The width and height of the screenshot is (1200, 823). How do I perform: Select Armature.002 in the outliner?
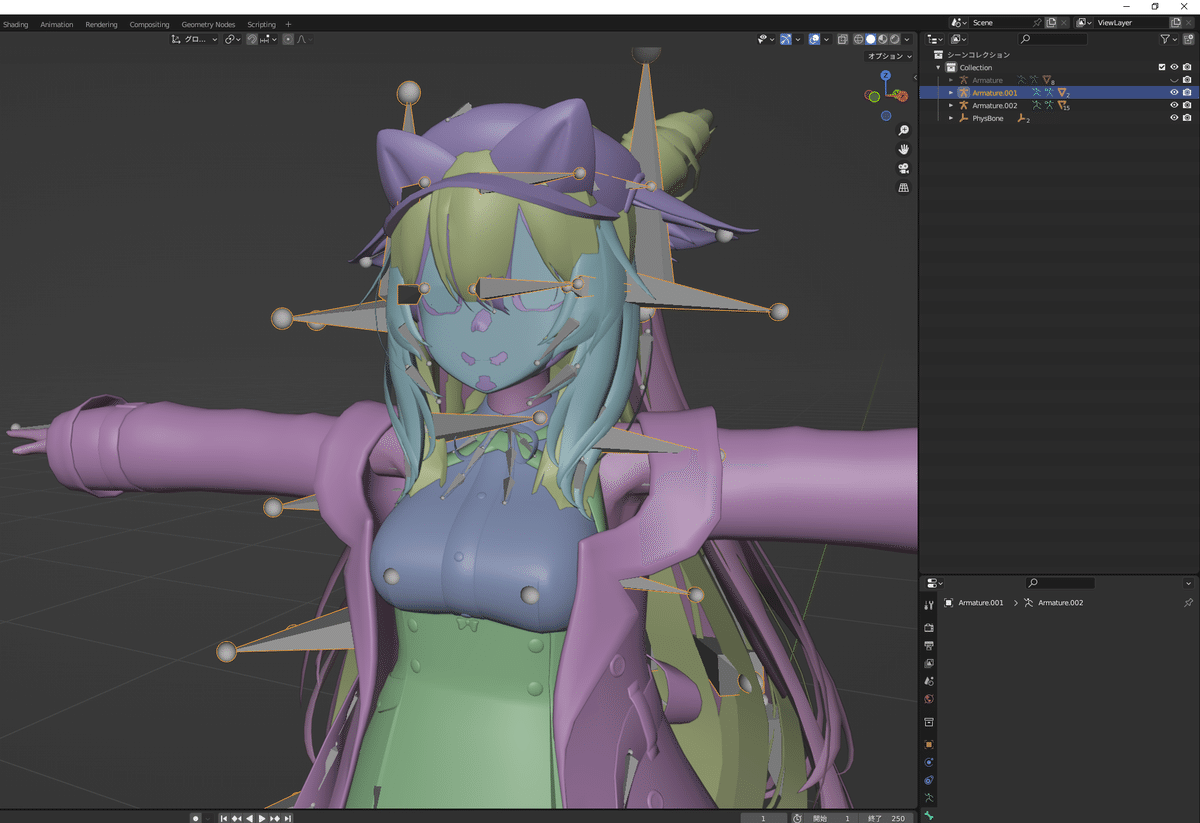[995, 105]
